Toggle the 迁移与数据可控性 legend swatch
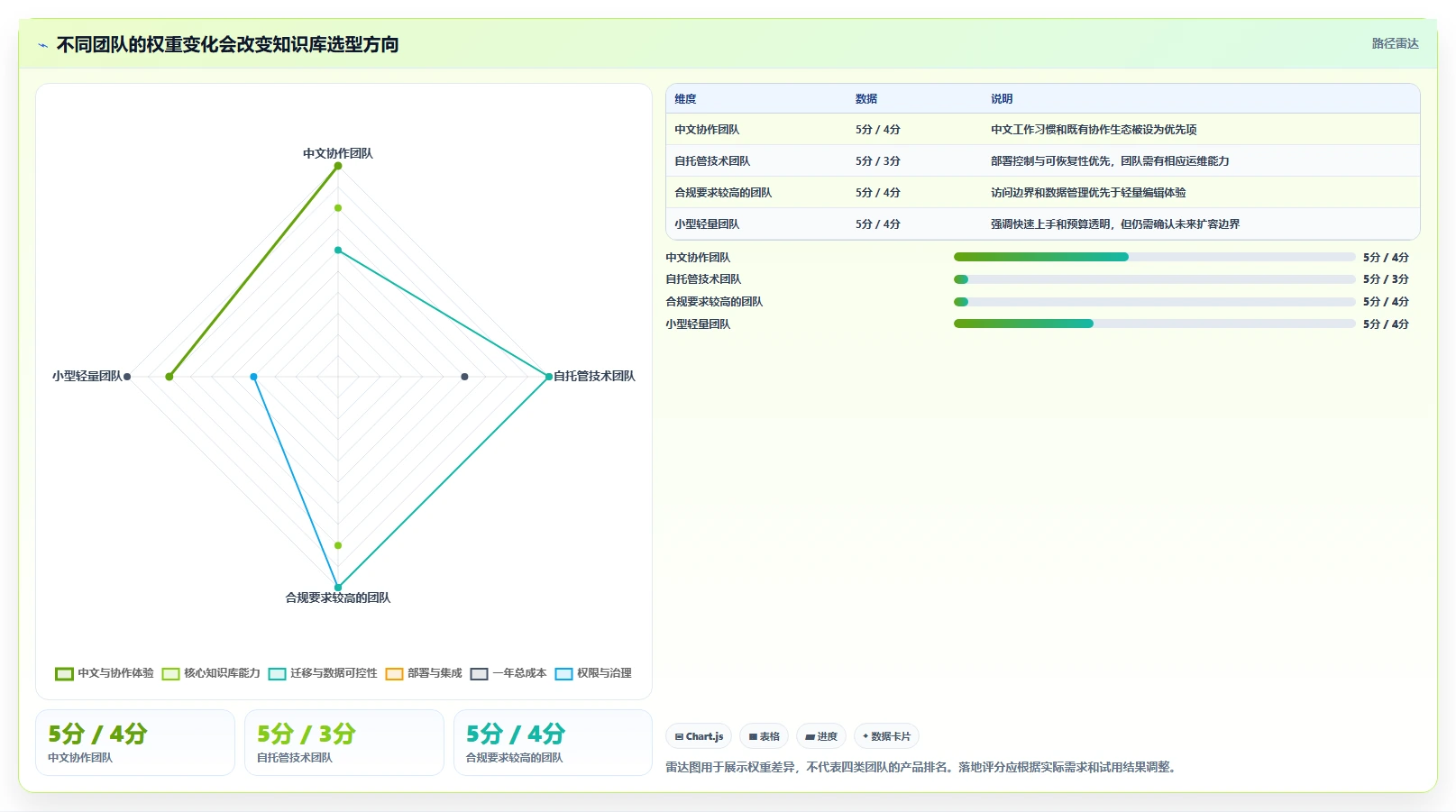 [x=277, y=674]
